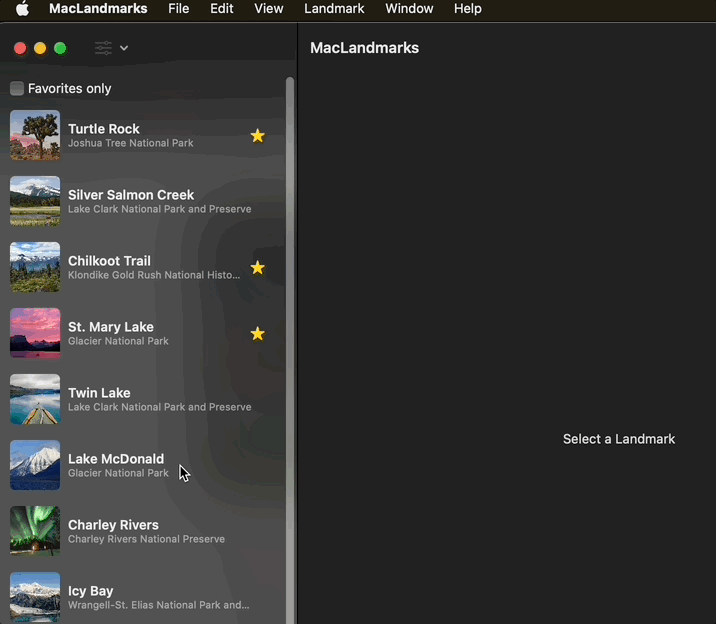The width and height of the screenshot is (716, 624).
Task: Select the Turtle Rock landmark name
Action: click(104, 129)
